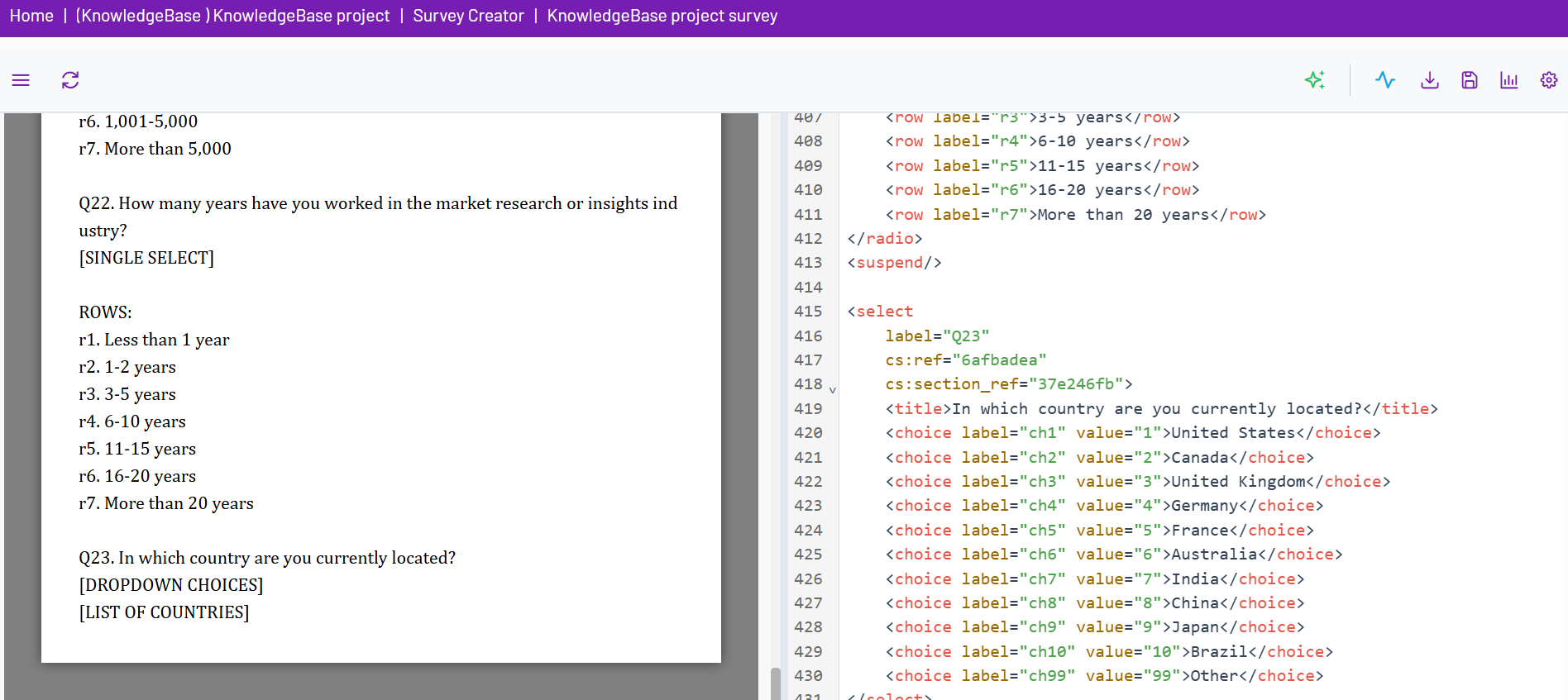
Task: Click the AI sparkle icon
Action: click(x=1315, y=80)
